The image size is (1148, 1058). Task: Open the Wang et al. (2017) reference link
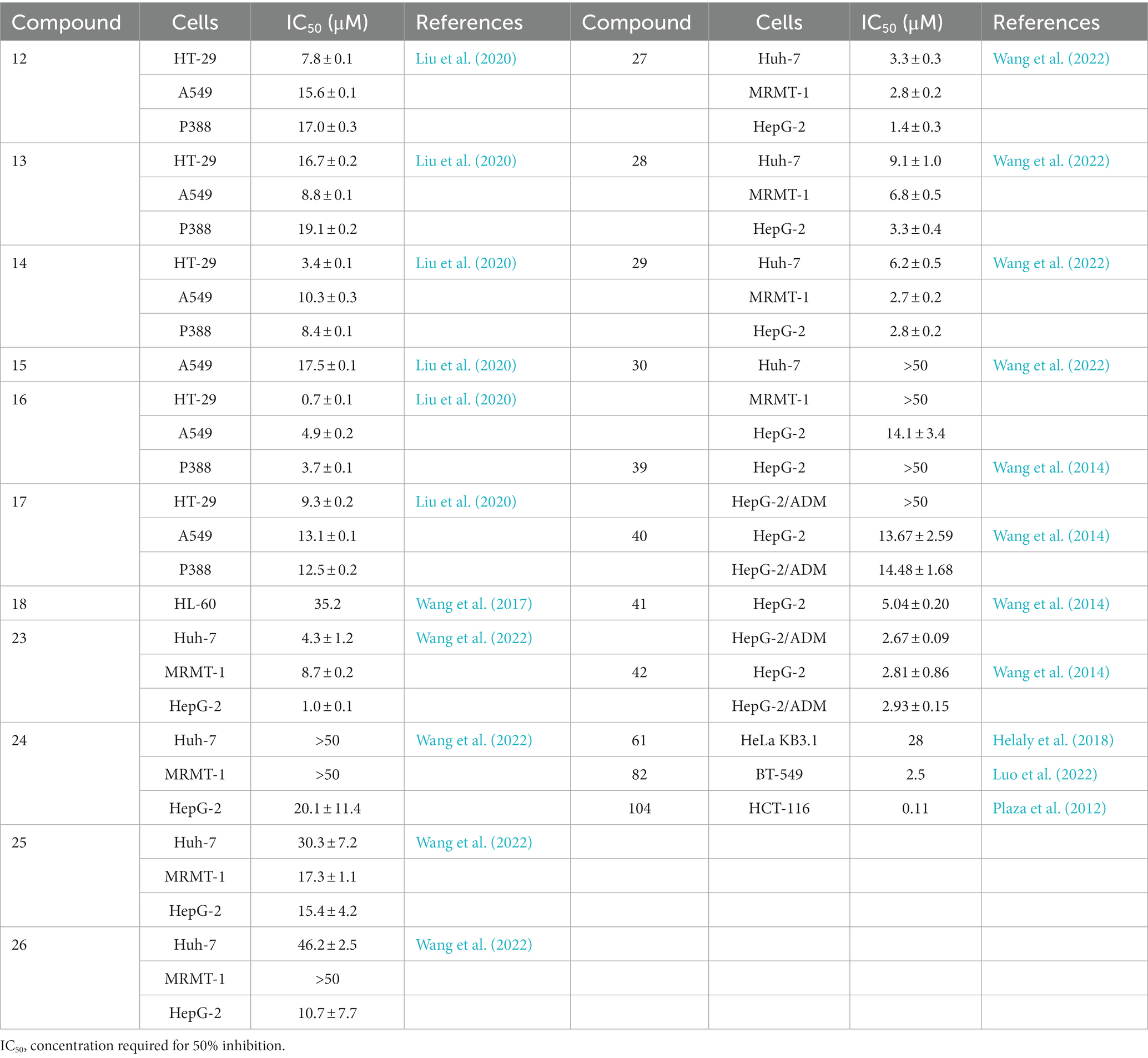pyautogui.click(x=474, y=604)
